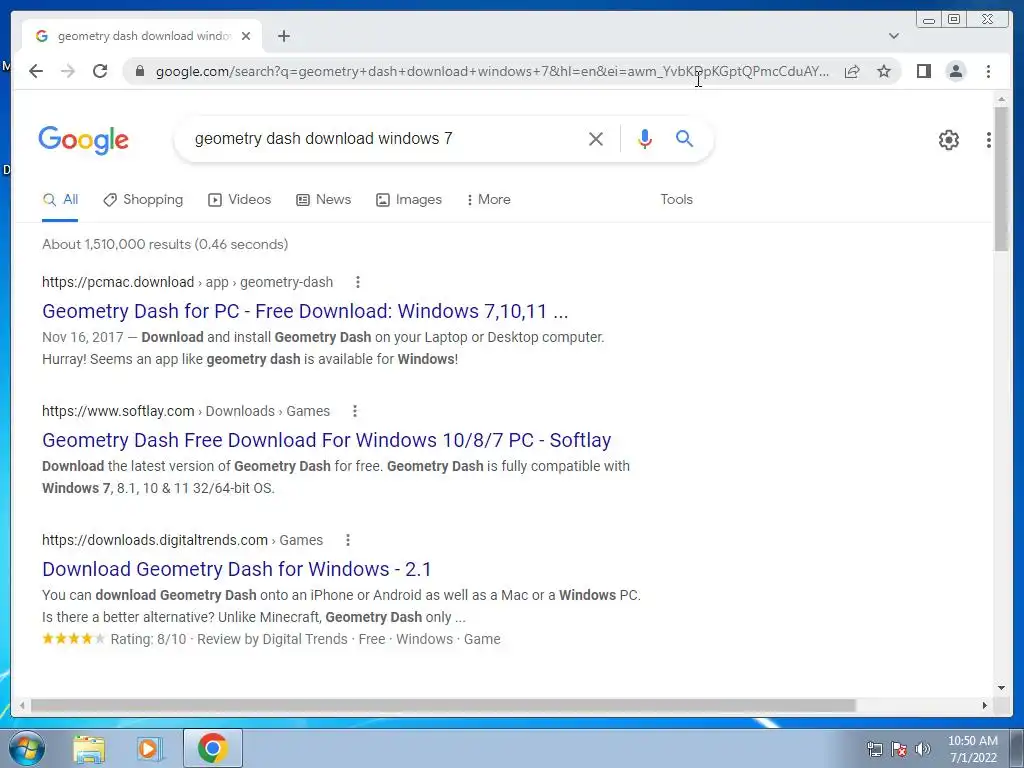Screen dimensions: 1024x768
Task: Open options for pcmac.download result
Action: tap(357, 282)
